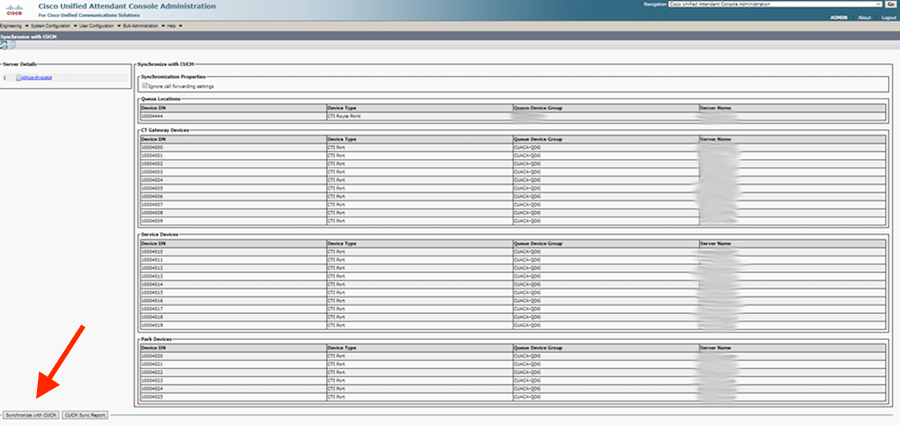Viewport: 900px width, 425px height.
Task: Select Device DN 10004014 cell
Action: point(233,284)
